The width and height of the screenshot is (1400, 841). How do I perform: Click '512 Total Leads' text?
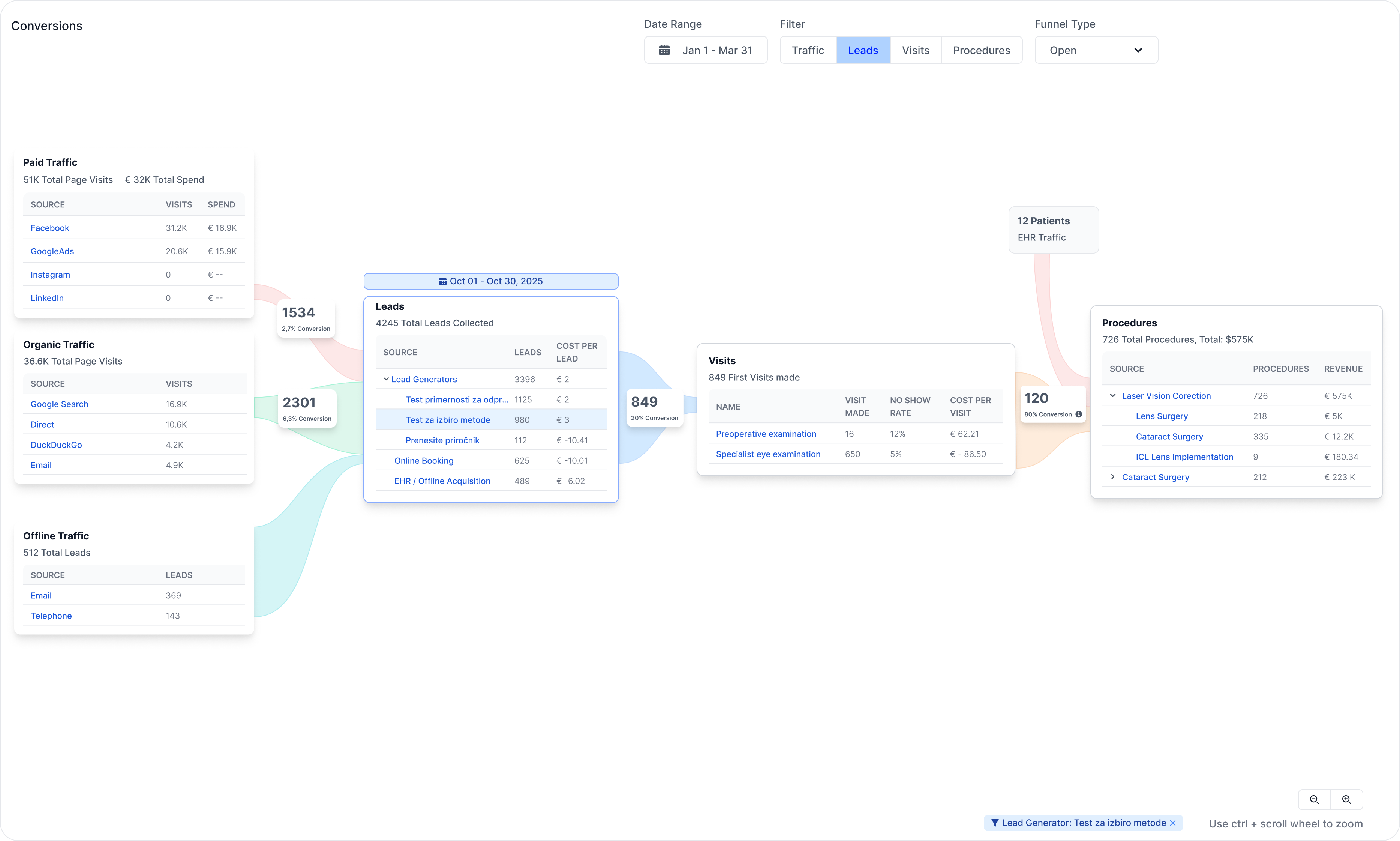tap(57, 553)
